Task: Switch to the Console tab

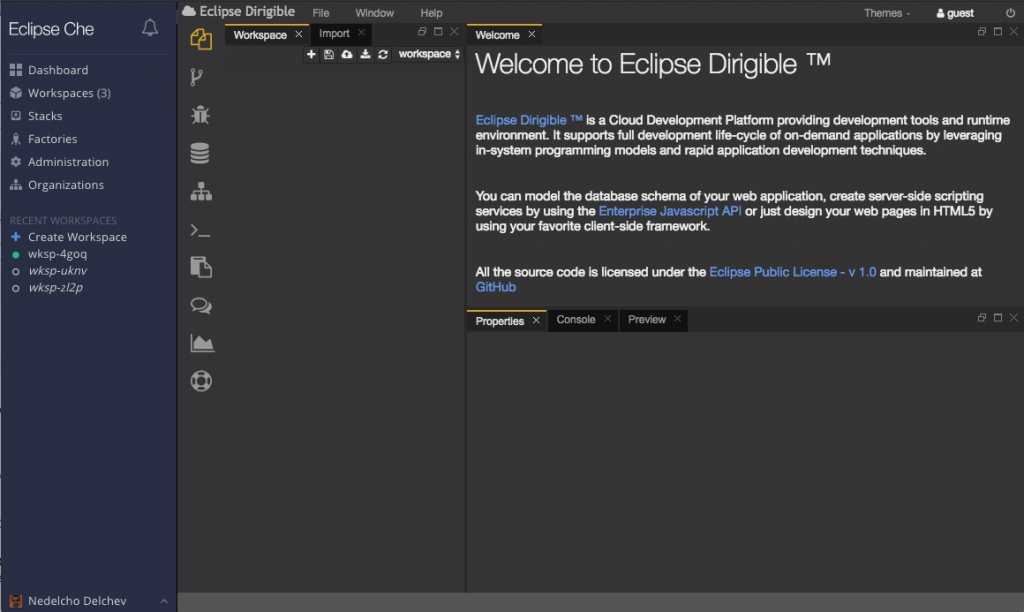Action: coord(576,320)
